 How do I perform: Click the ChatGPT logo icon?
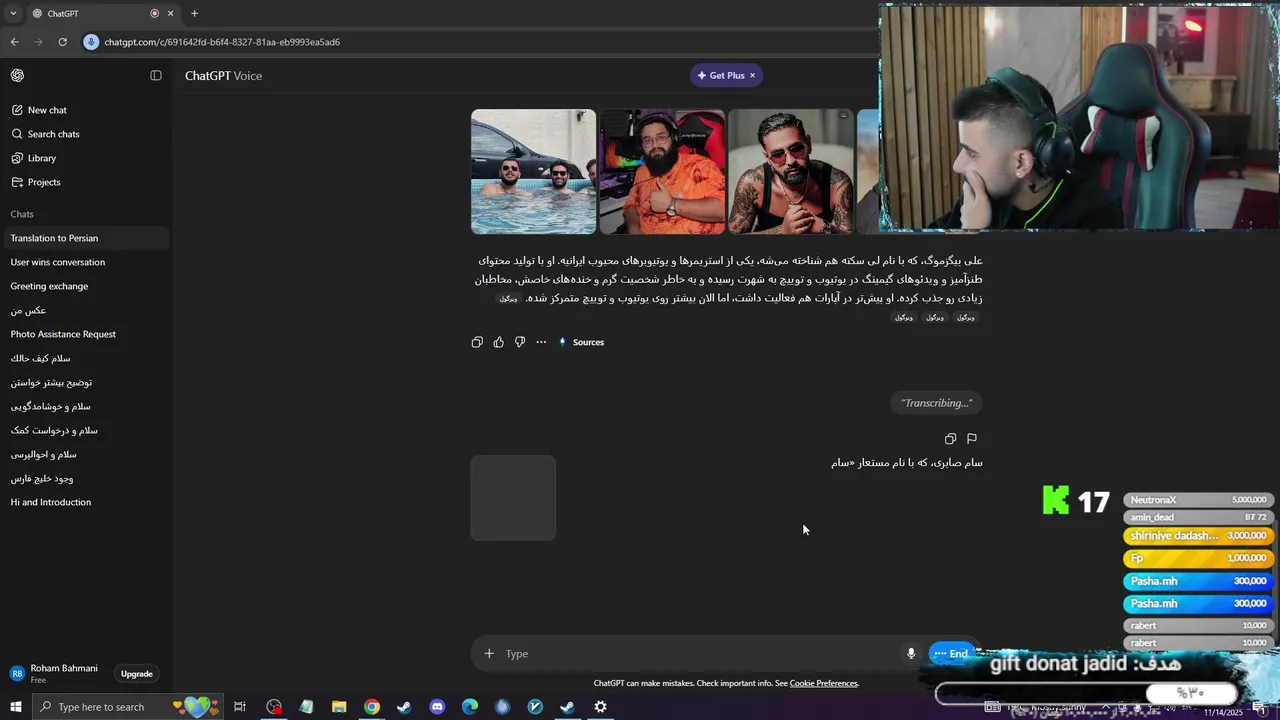[x=17, y=76]
